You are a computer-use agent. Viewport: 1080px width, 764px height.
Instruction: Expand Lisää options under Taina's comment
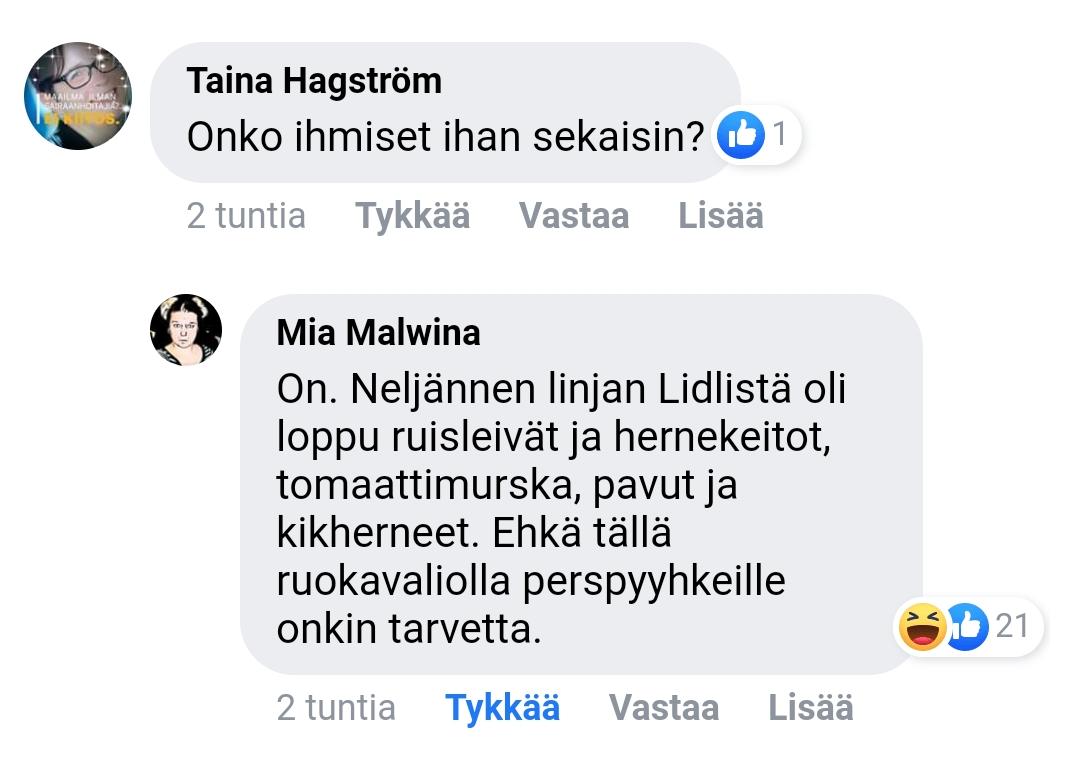[x=720, y=216]
